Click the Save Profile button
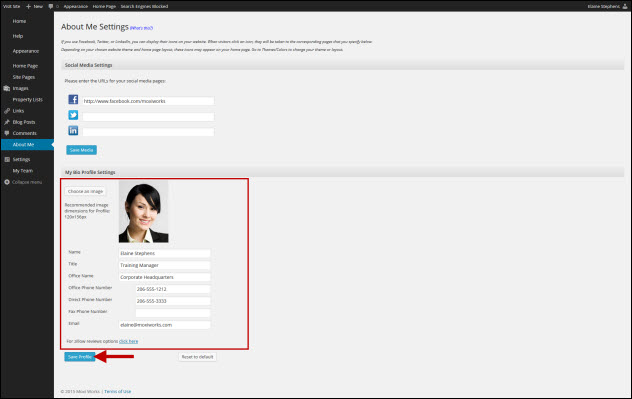 80,357
